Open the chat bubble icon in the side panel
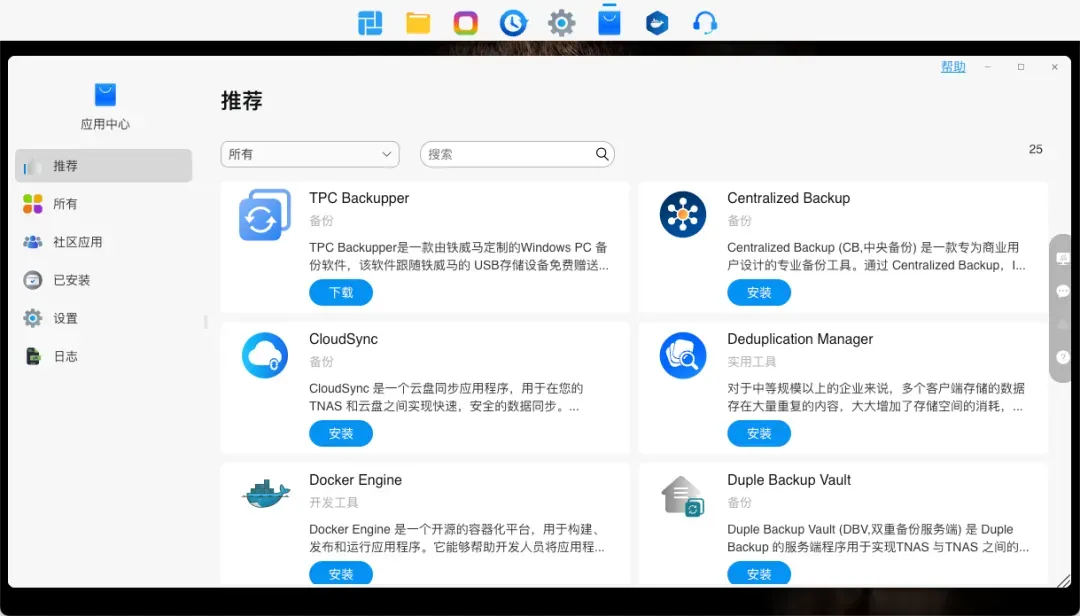The width and height of the screenshot is (1080, 616). (x=1062, y=291)
